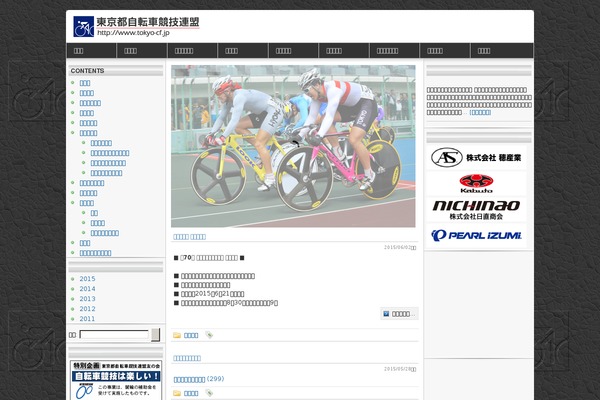This screenshot has width=600, height=400.
Task: Click the 2015/06/02 post date
Action: (400, 248)
